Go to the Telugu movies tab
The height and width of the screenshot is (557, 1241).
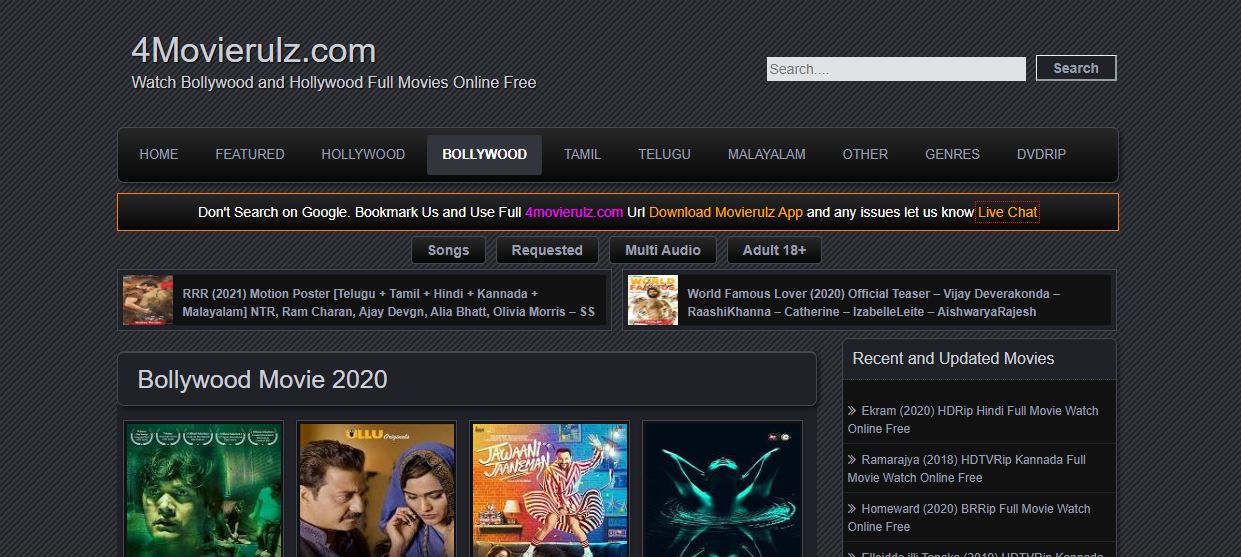(664, 154)
